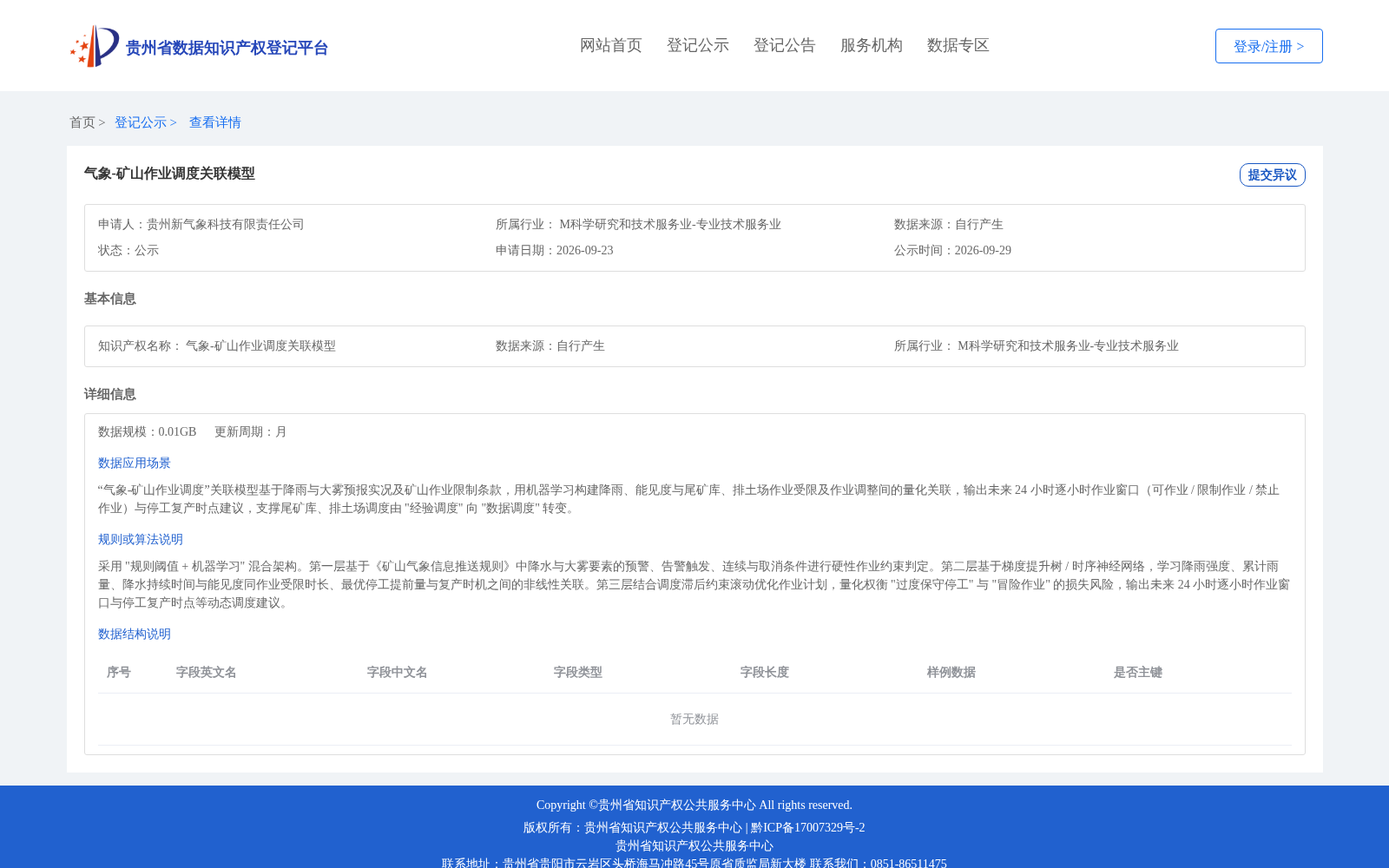This screenshot has width=1389, height=868.
Task: Select 服务机构 in the navigation bar
Action: [872, 45]
